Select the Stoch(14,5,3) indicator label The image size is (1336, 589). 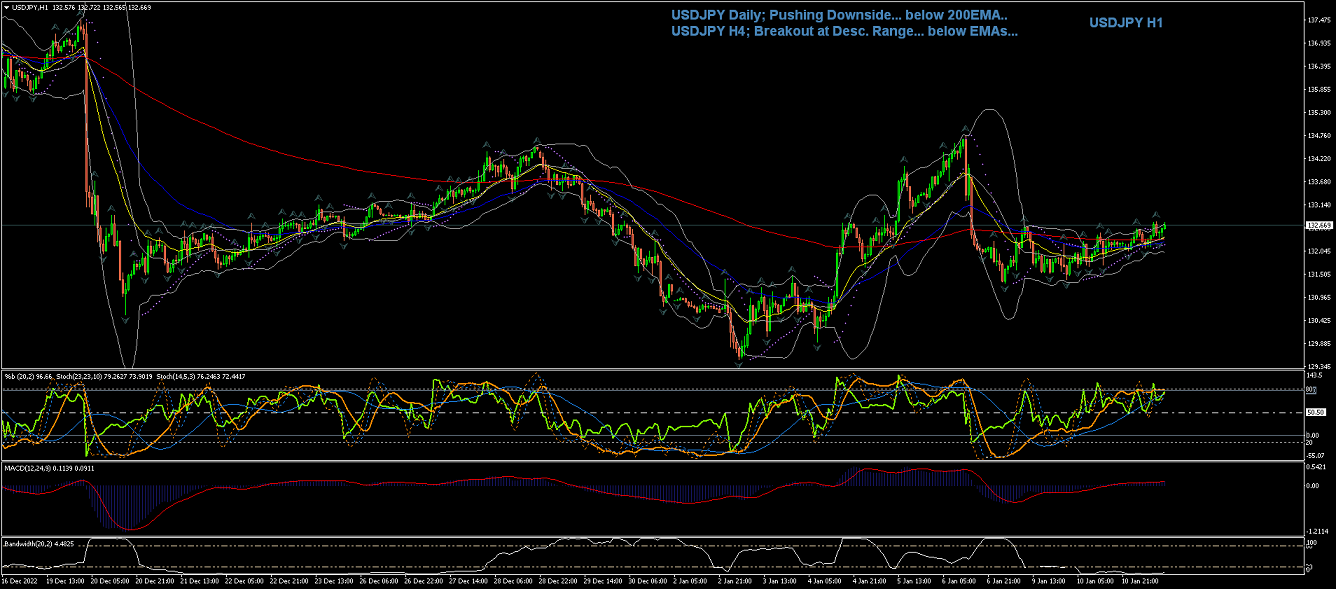177,376
